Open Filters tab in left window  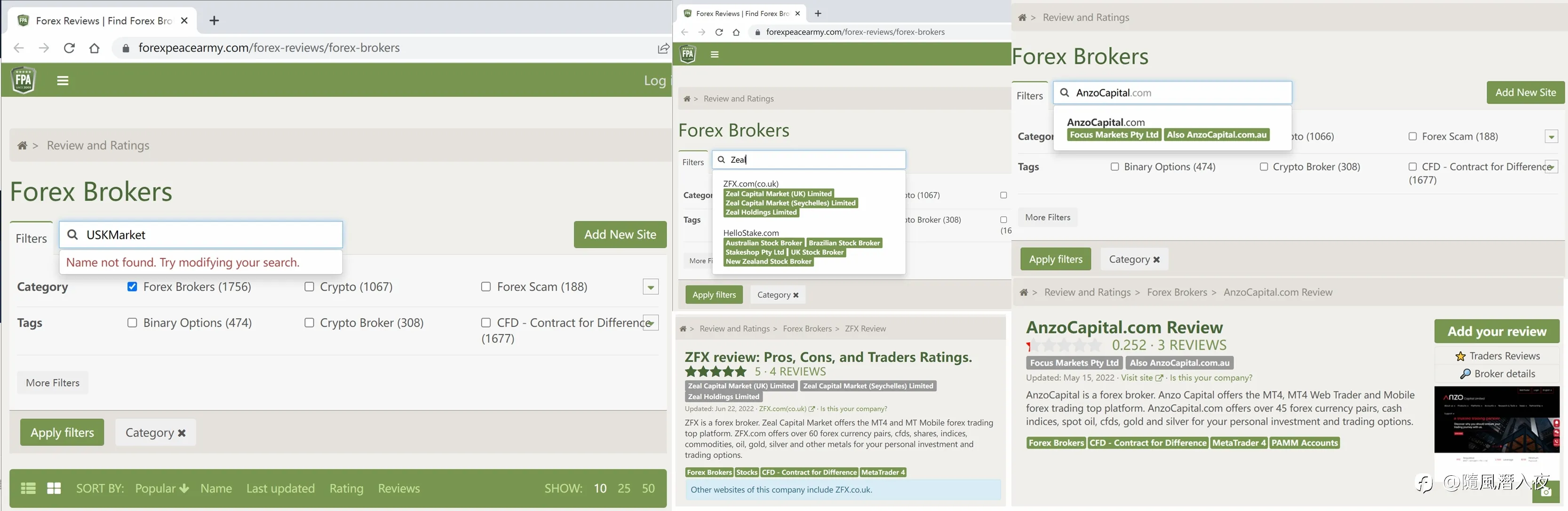click(x=31, y=238)
